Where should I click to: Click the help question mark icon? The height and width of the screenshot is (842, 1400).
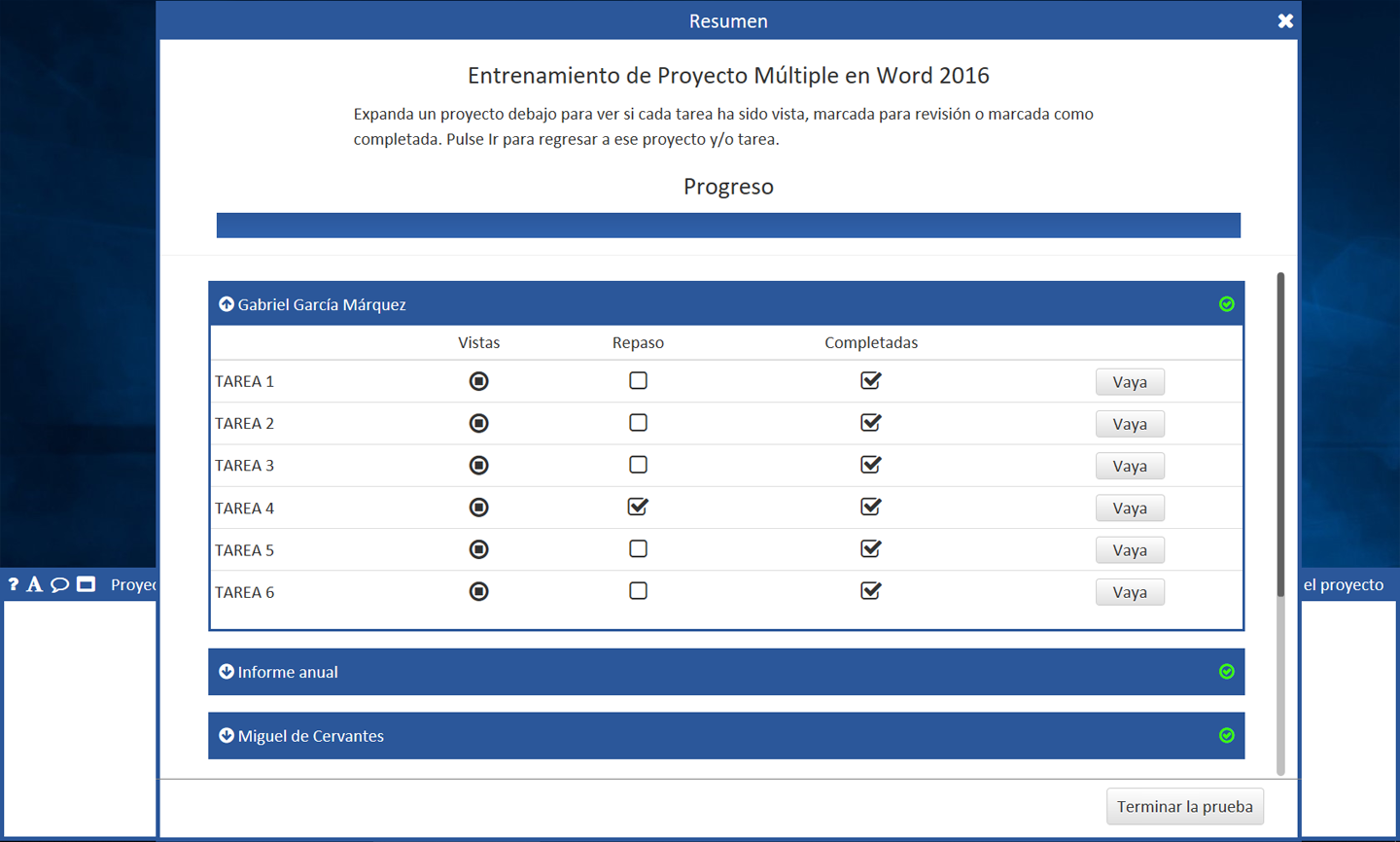tap(14, 584)
